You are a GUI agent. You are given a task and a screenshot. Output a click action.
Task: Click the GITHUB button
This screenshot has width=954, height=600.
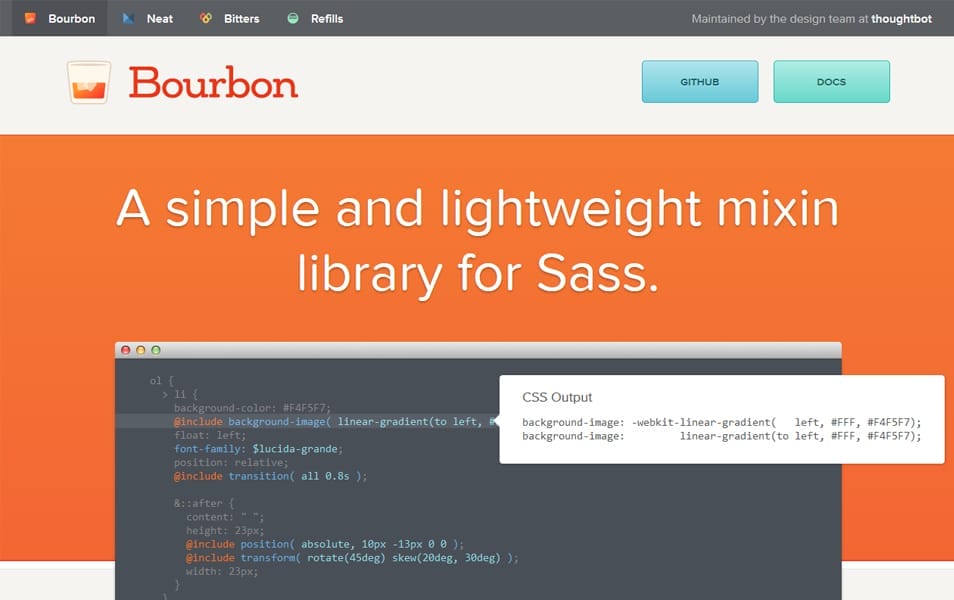pyautogui.click(x=699, y=83)
